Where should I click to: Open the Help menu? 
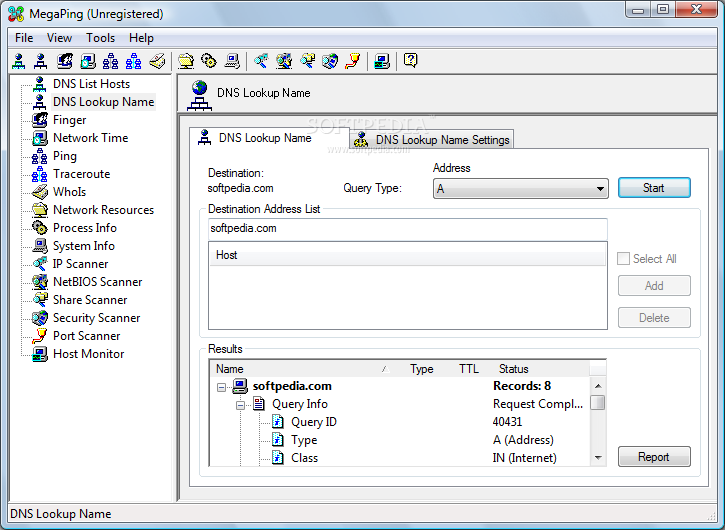click(x=141, y=38)
